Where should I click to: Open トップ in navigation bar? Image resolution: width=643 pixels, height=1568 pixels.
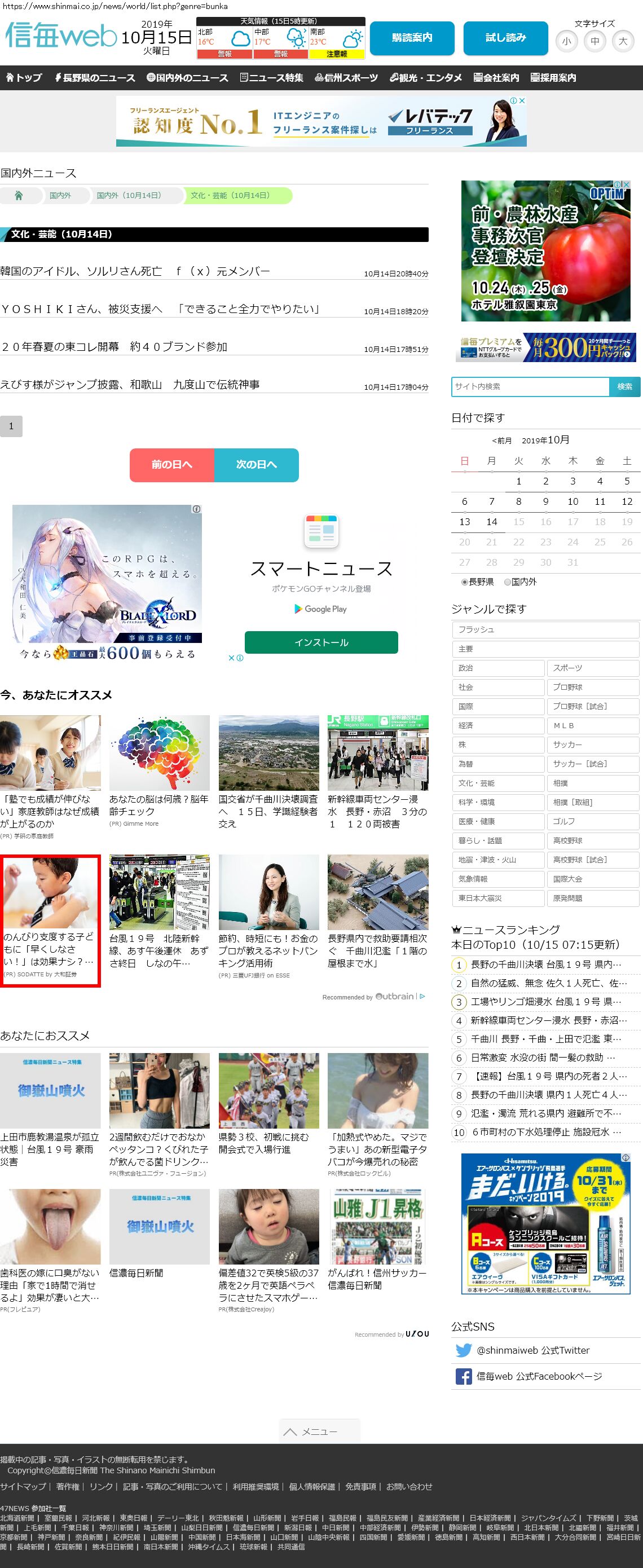[x=24, y=77]
